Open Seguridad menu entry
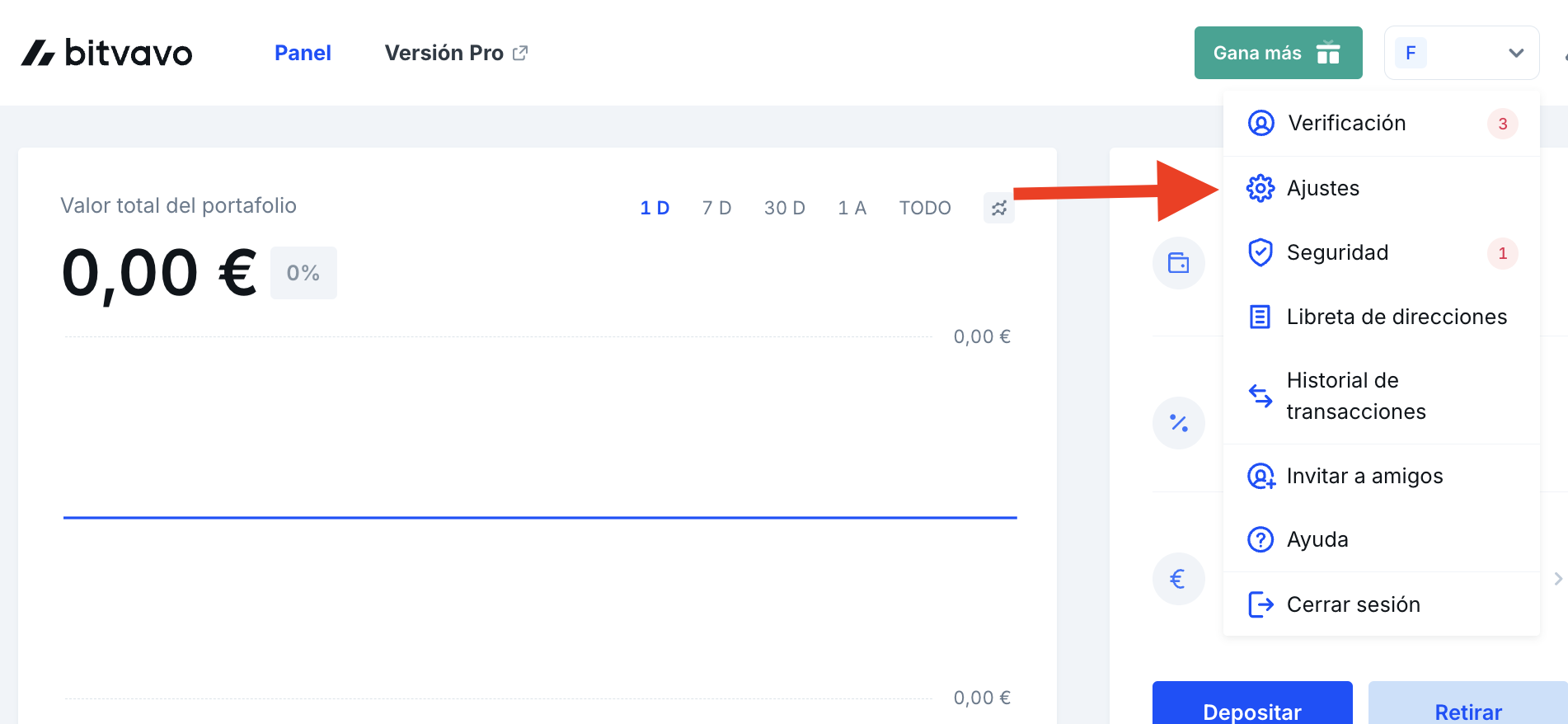The height and width of the screenshot is (724, 1568). pyautogui.click(x=1337, y=252)
